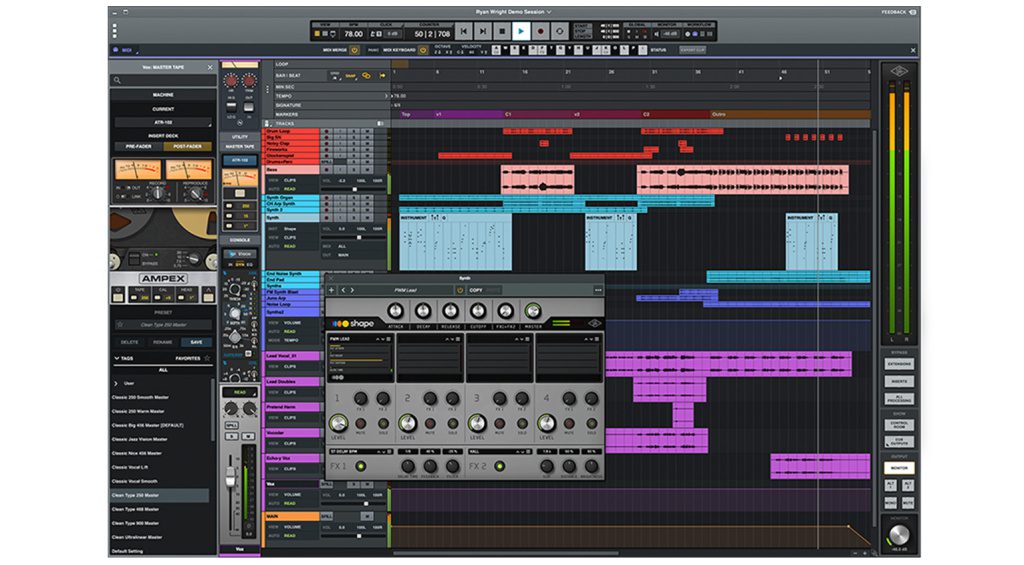Screen dimensions: 1024x565
Task: Click the search icon in the browser panel
Action: (119, 81)
